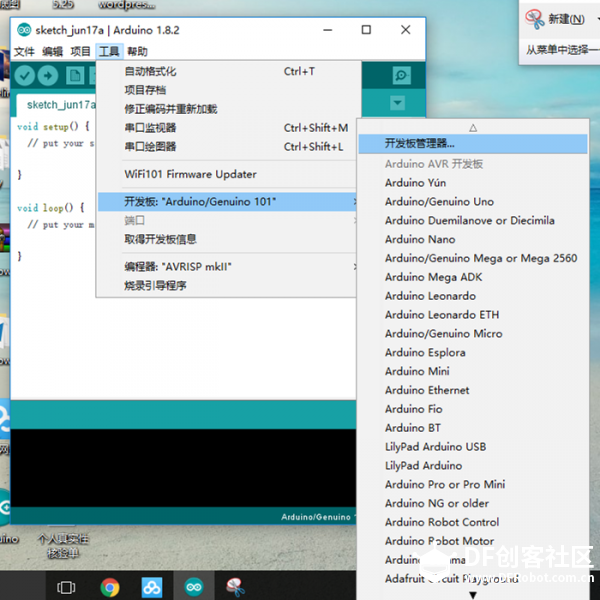This screenshot has width=600, height=600.
Task: Select Arduino Mega ADK board
Action: 473,277
